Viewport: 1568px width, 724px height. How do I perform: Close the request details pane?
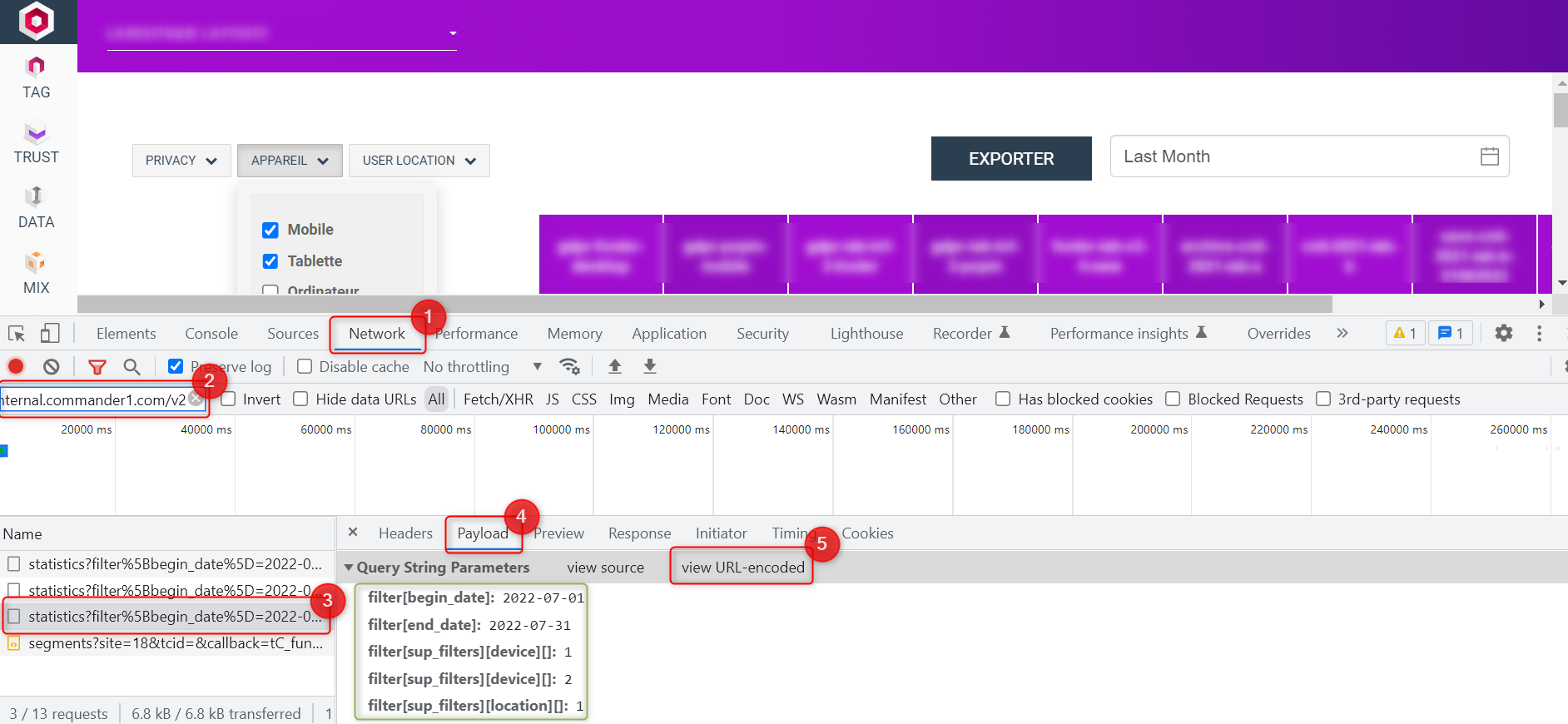tap(353, 533)
